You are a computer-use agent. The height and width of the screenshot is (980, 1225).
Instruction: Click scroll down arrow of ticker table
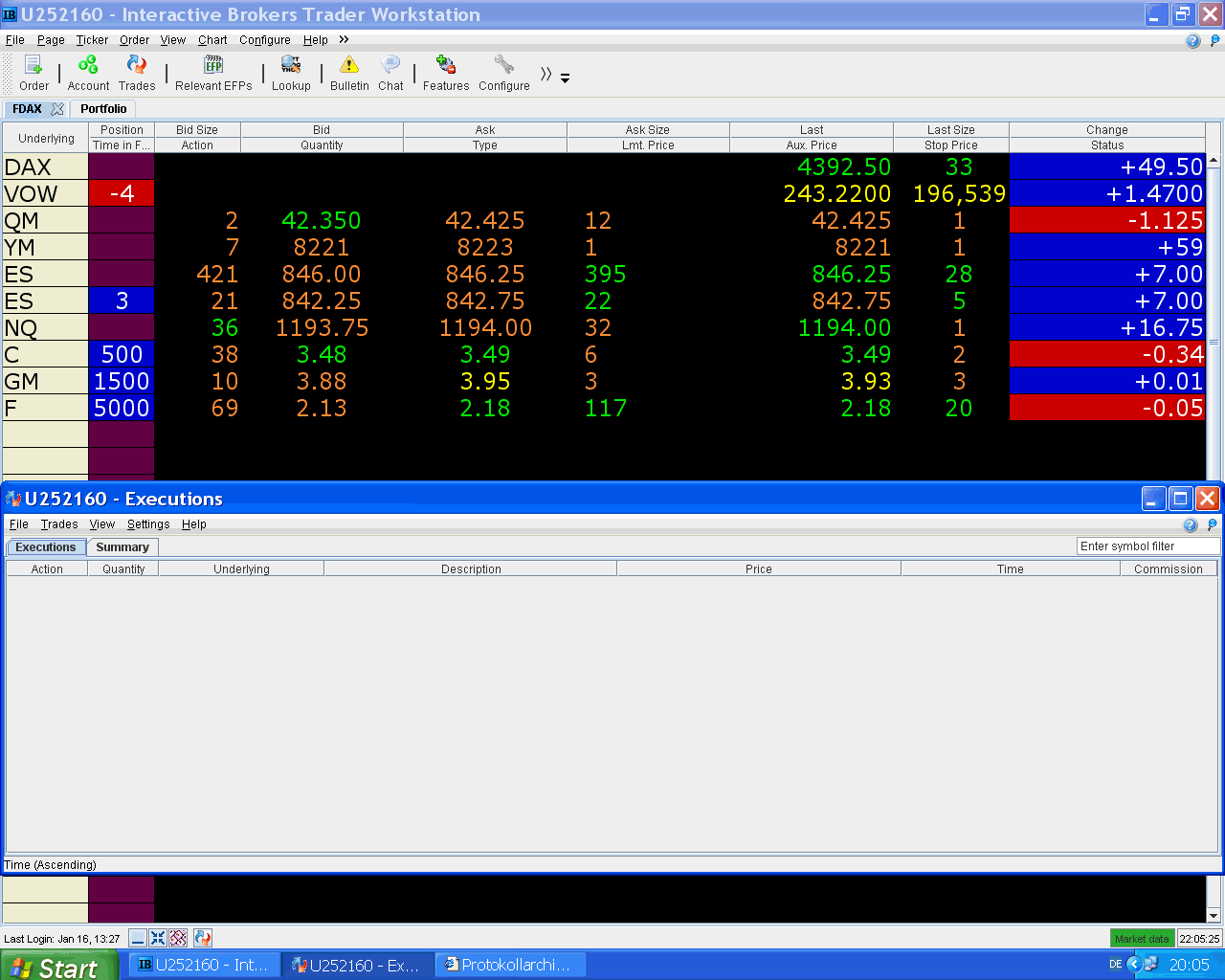(x=1214, y=915)
